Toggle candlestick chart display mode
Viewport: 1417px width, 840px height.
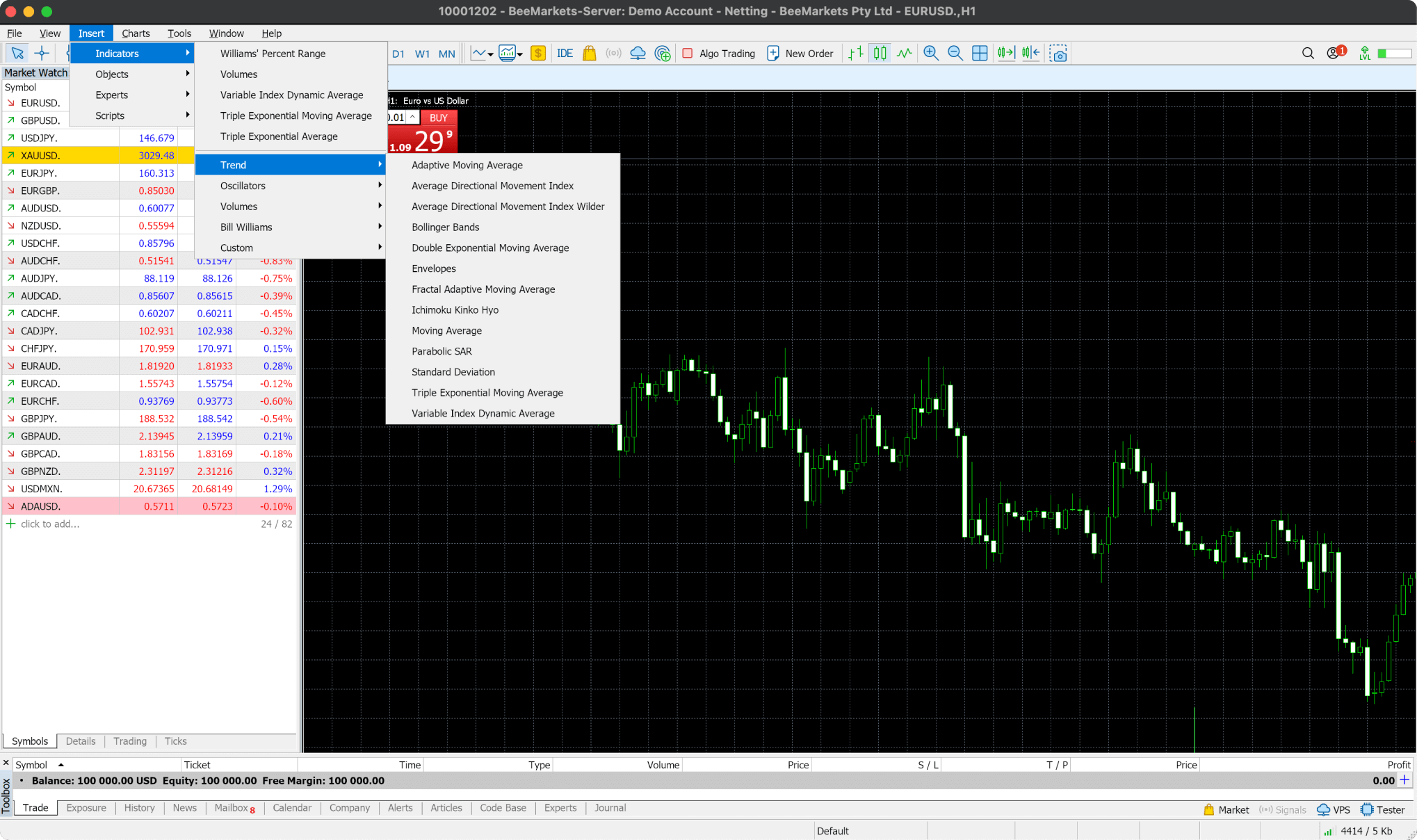click(880, 53)
